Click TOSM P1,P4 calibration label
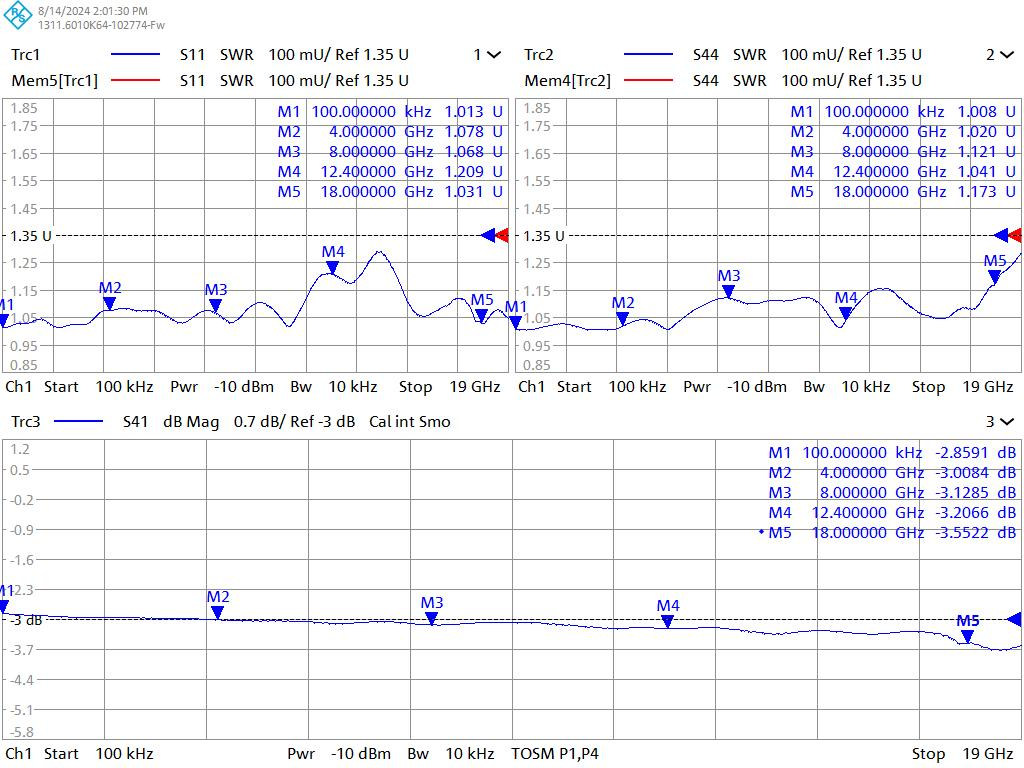 click(x=555, y=753)
